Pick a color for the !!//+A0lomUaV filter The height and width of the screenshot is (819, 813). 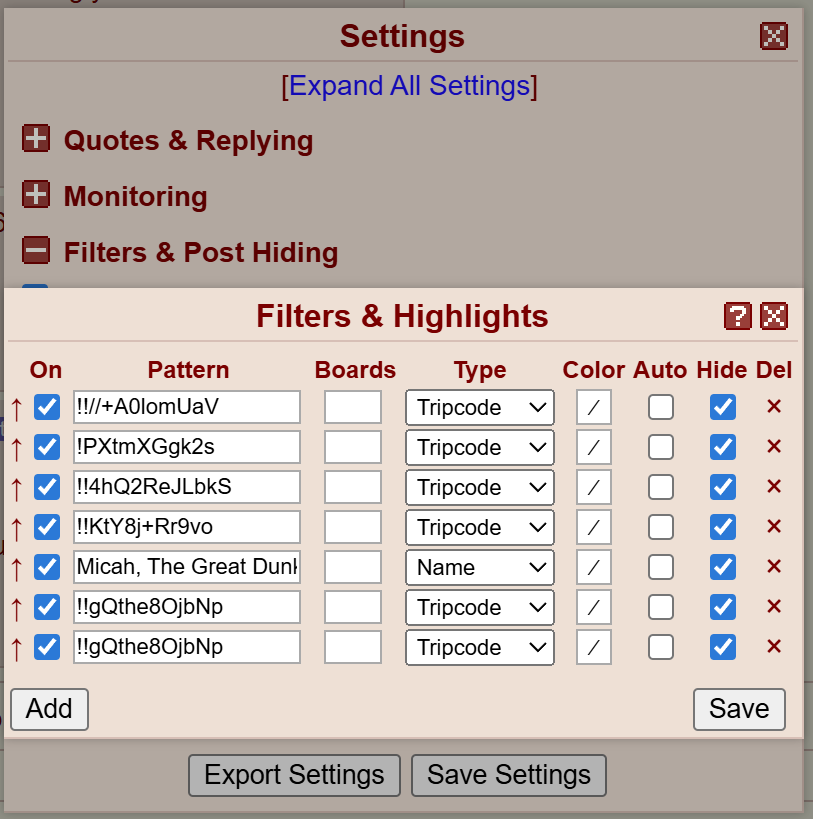click(x=594, y=407)
